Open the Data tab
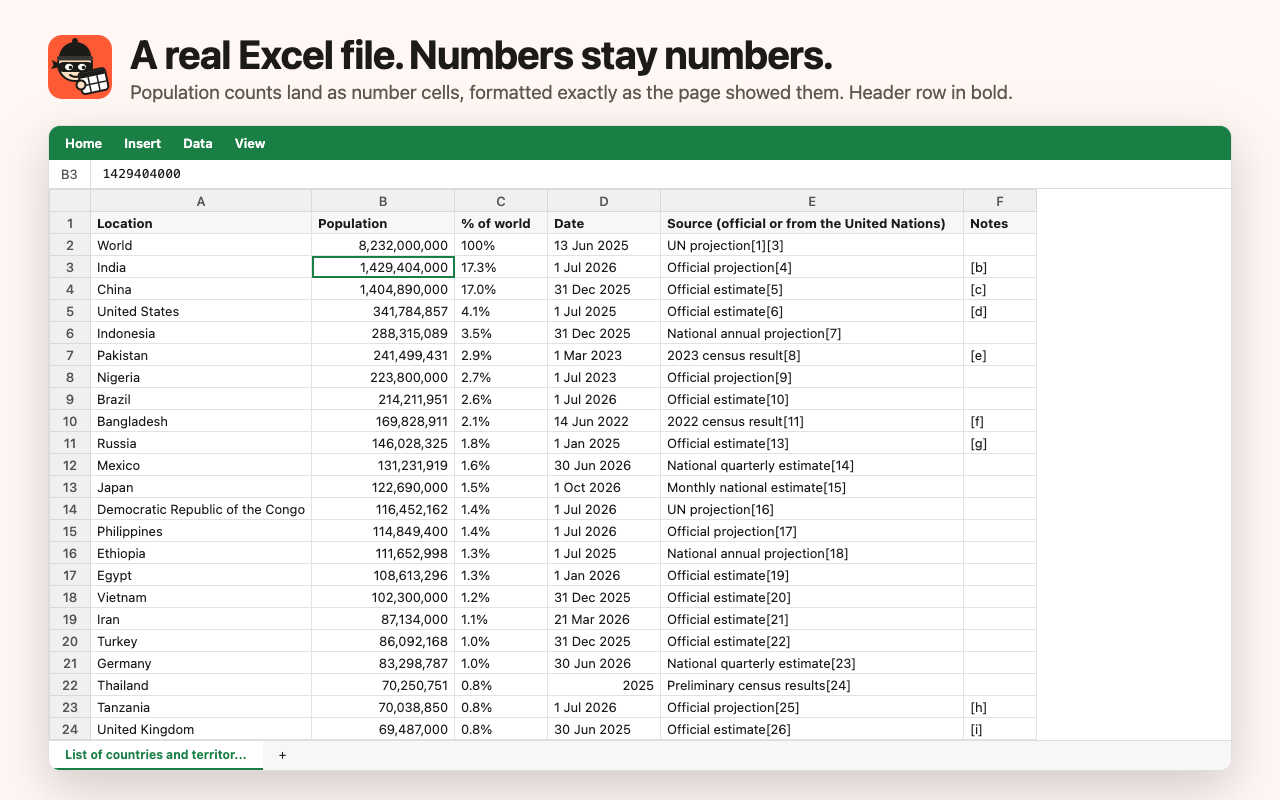Image resolution: width=1280 pixels, height=800 pixels. [198, 143]
